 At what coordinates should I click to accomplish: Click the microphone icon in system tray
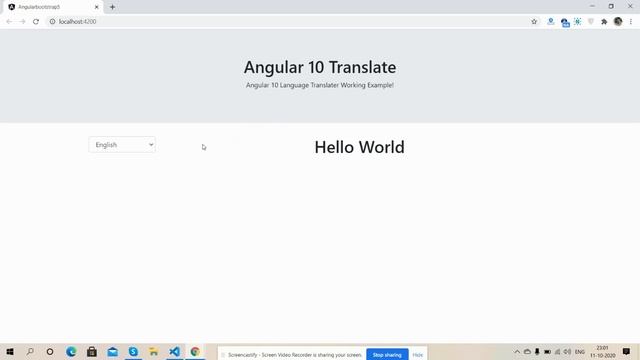pos(537,351)
